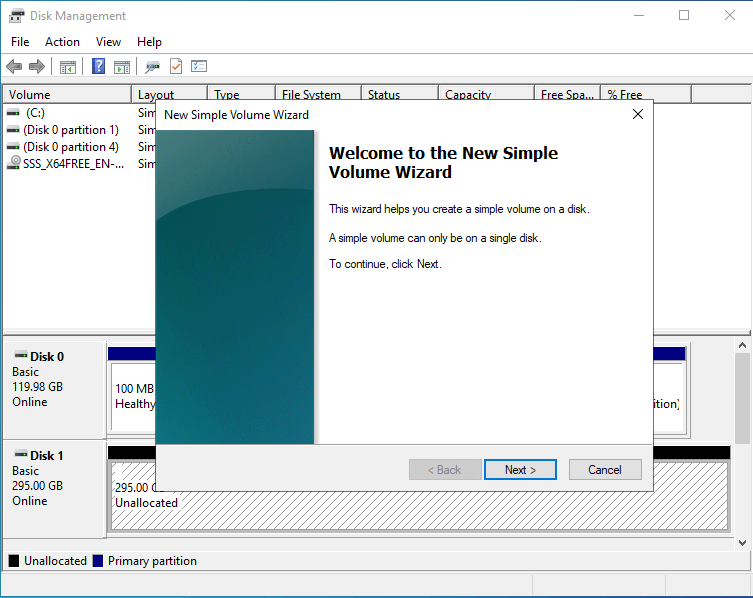Screen dimensions: 753x598
Task: Click the Show/Hide Console Tree toolbar icon
Action: point(68,67)
